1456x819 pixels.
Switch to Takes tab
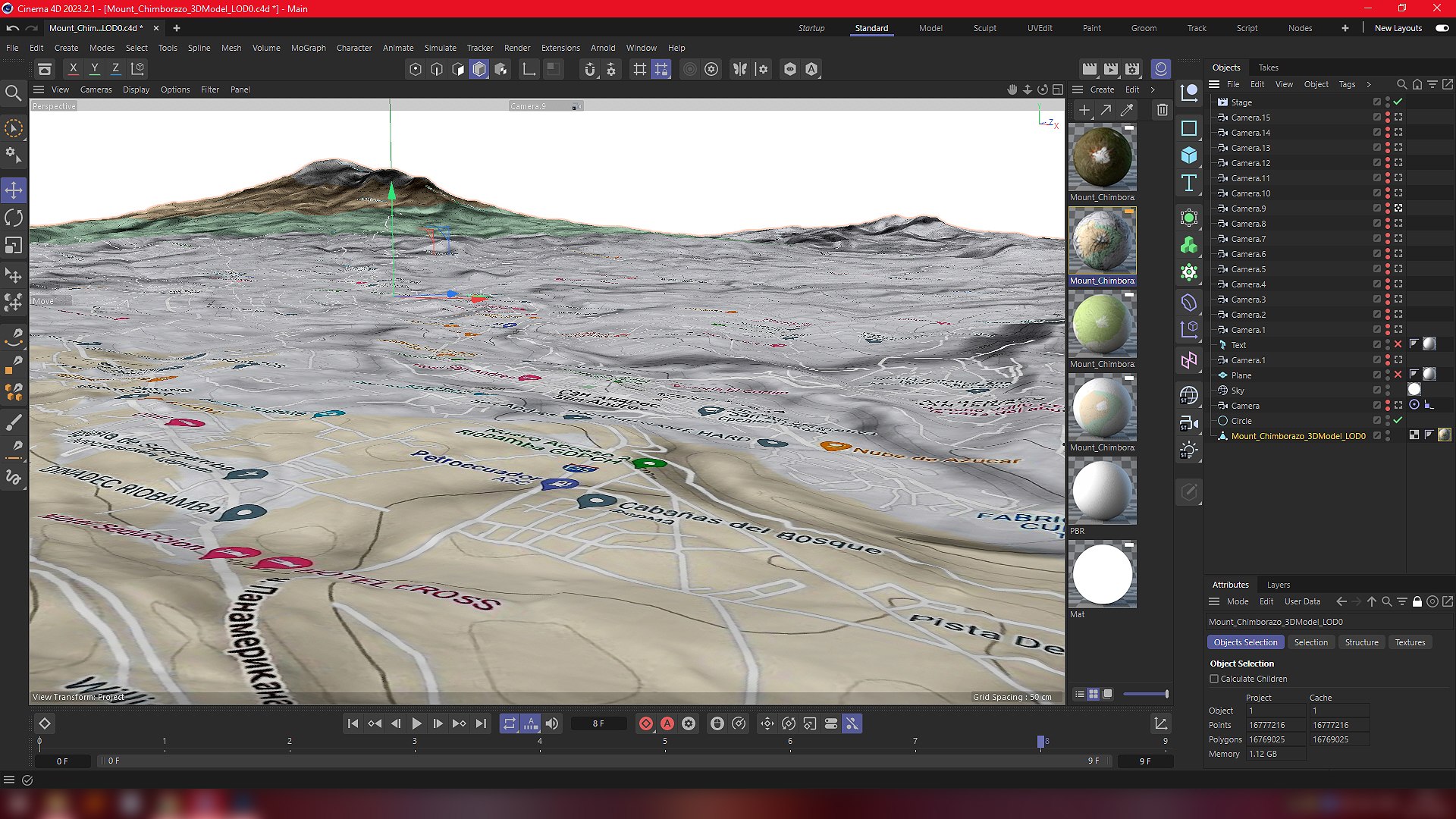(1268, 67)
